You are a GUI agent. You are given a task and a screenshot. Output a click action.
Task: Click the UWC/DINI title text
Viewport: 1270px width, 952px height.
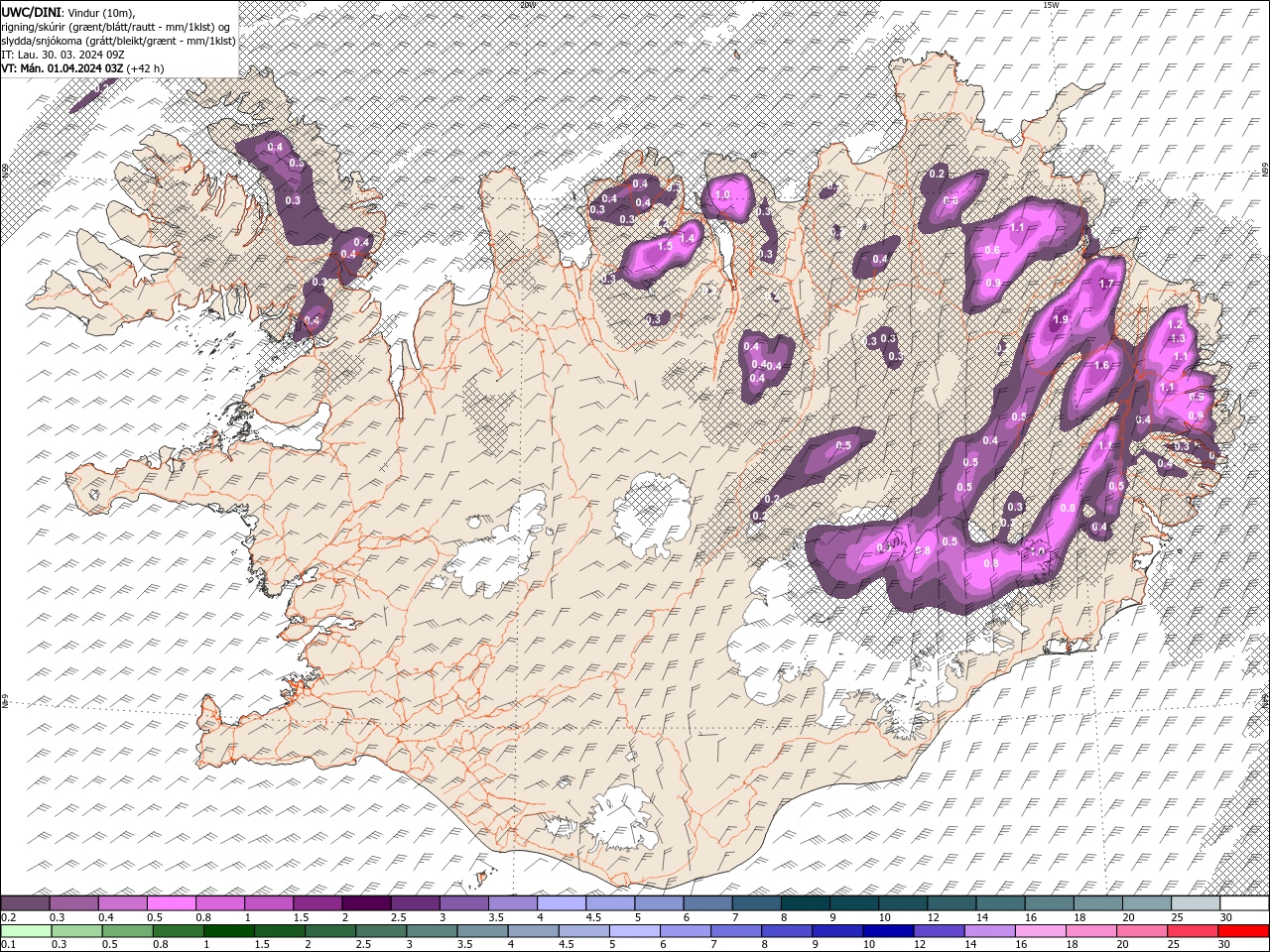click(31, 11)
